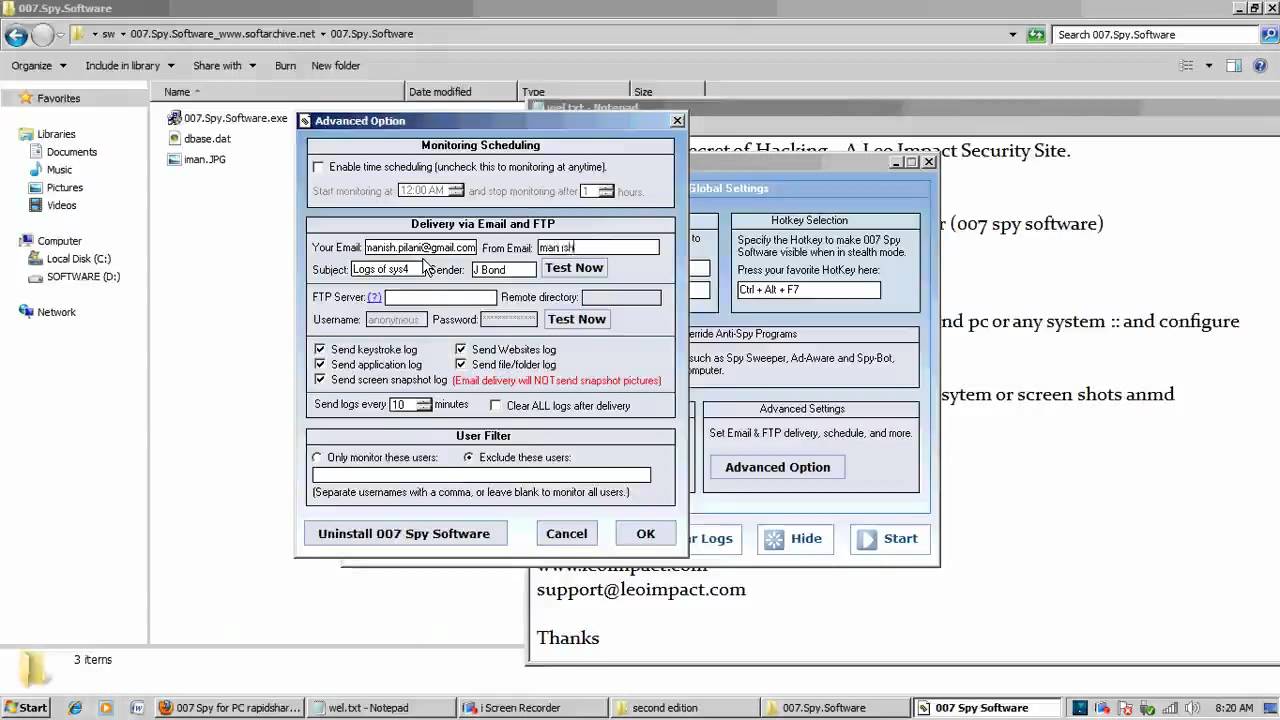Sort by Date modified column header
This screenshot has width=1280, height=720.
[463, 92]
